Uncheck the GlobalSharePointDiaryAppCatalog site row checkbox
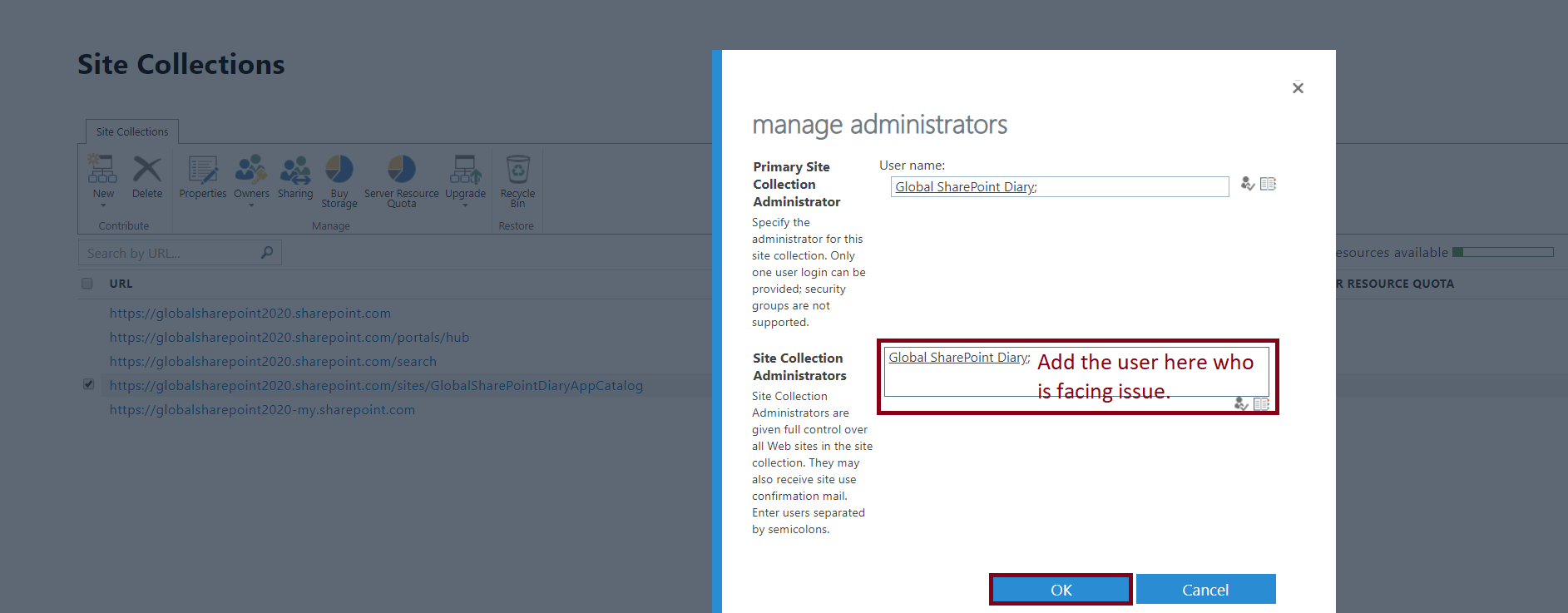 coord(88,384)
